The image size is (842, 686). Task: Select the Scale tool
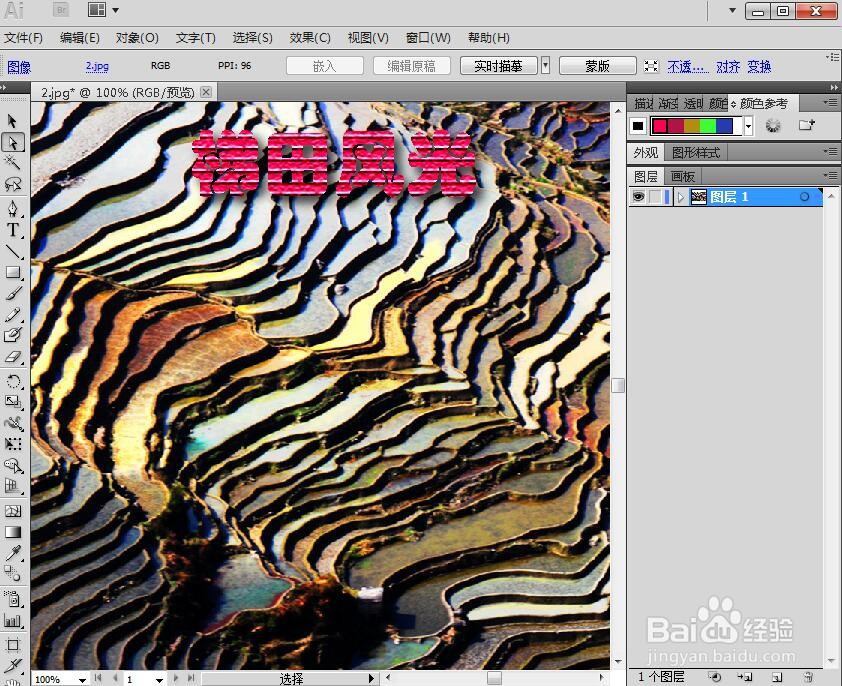coord(13,402)
